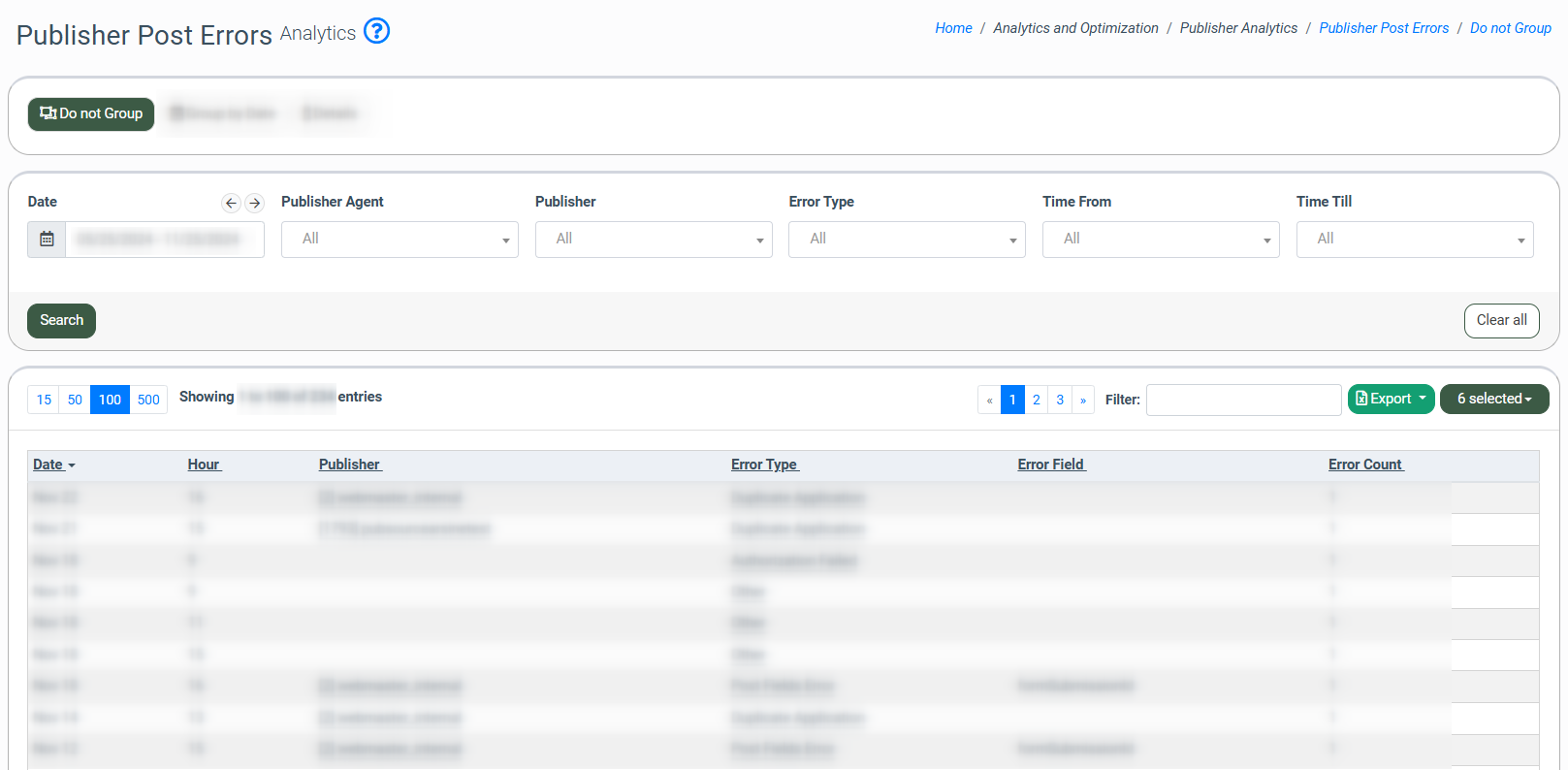Expand the Time From dropdown
Screen dimensions: 1568x770
point(1160,240)
